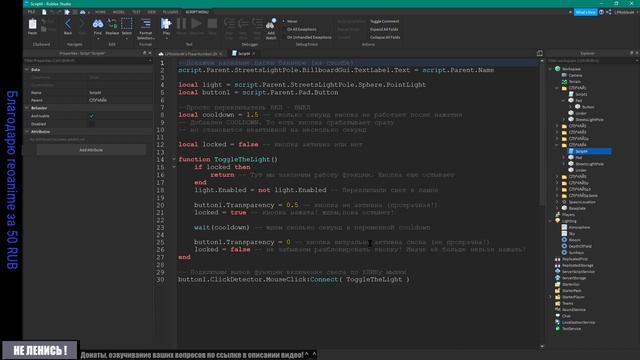Click the Filter Properties search field
This screenshot has width=640, height=360.
click(87, 60)
